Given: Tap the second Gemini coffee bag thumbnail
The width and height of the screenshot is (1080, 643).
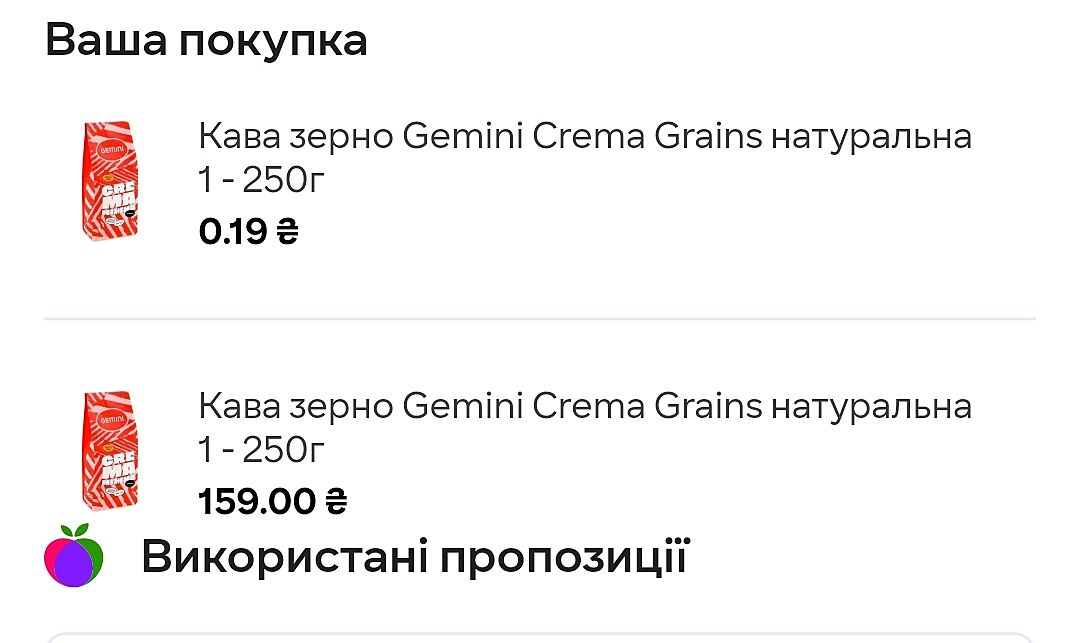Looking at the screenshot, I should pos(110,451).
